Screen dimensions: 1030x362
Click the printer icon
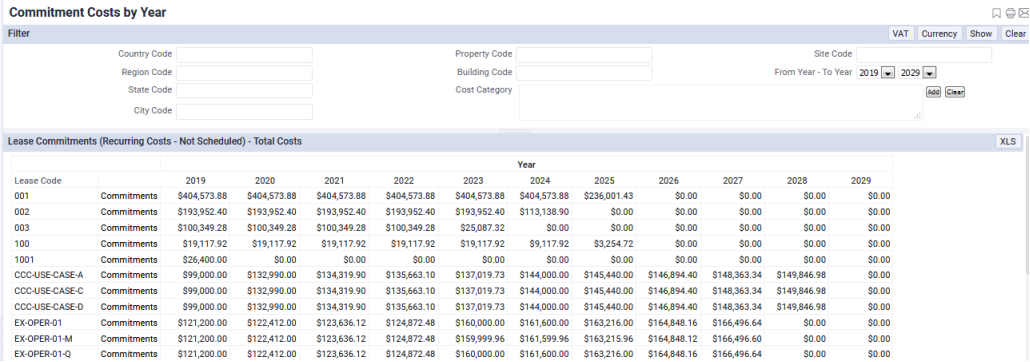1010,13
